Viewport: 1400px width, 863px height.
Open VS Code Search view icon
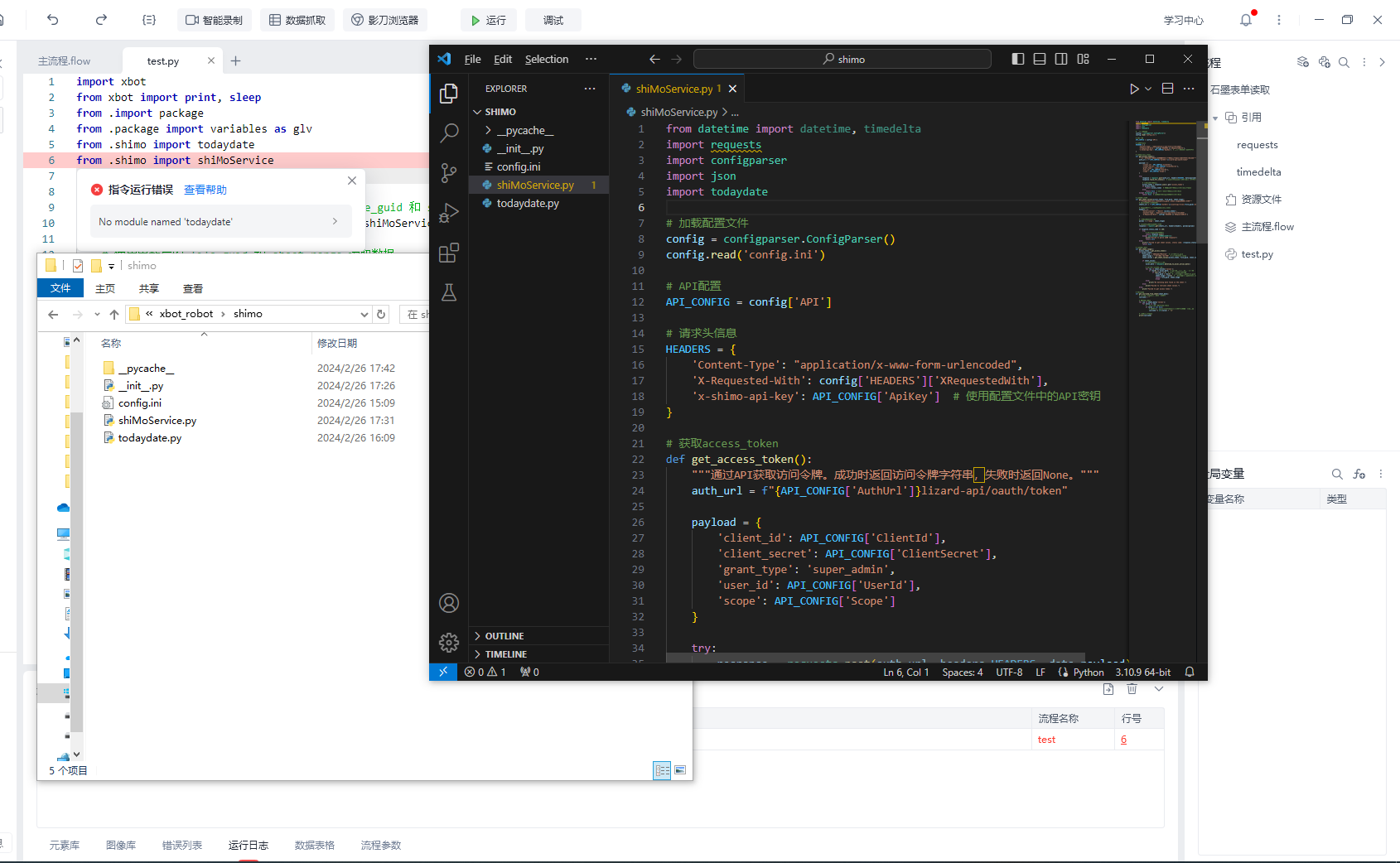tap(449, 133)
